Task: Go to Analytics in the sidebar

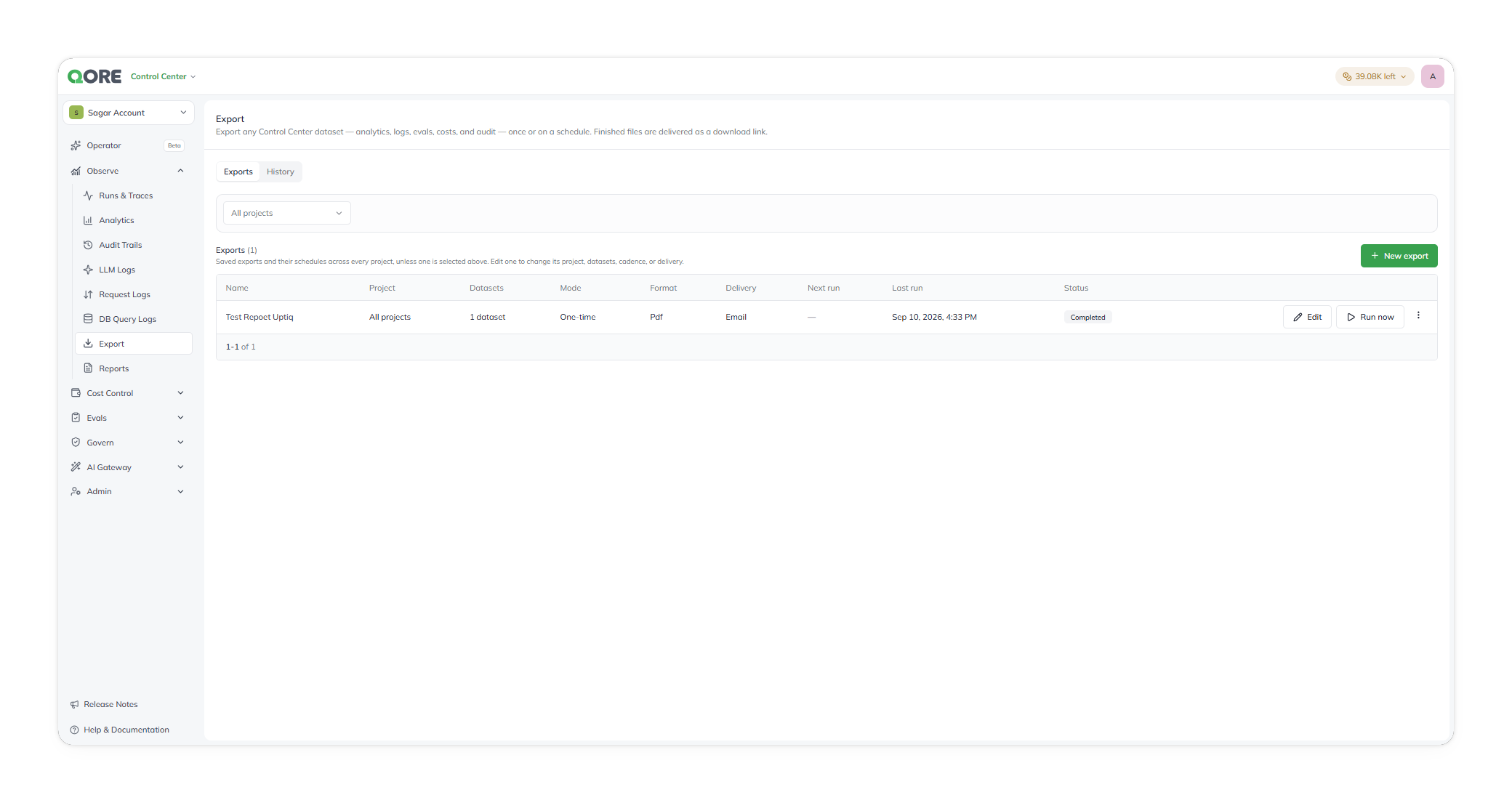Action: click(134, 220)
